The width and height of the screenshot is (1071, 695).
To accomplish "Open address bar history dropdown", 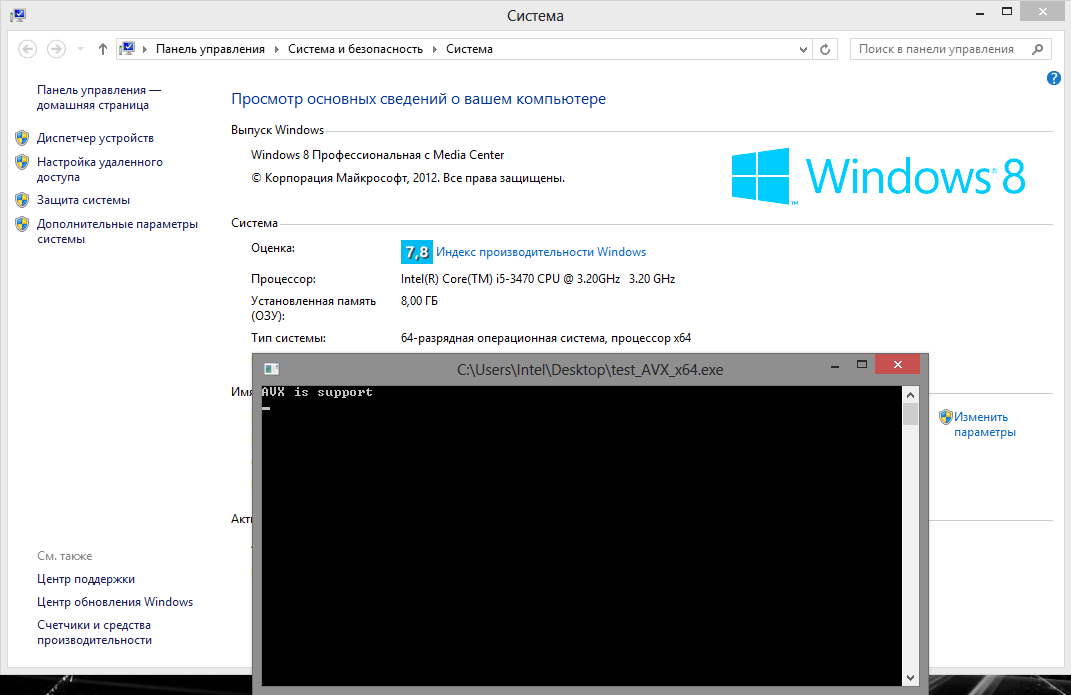I will click(x=803, y=49).
